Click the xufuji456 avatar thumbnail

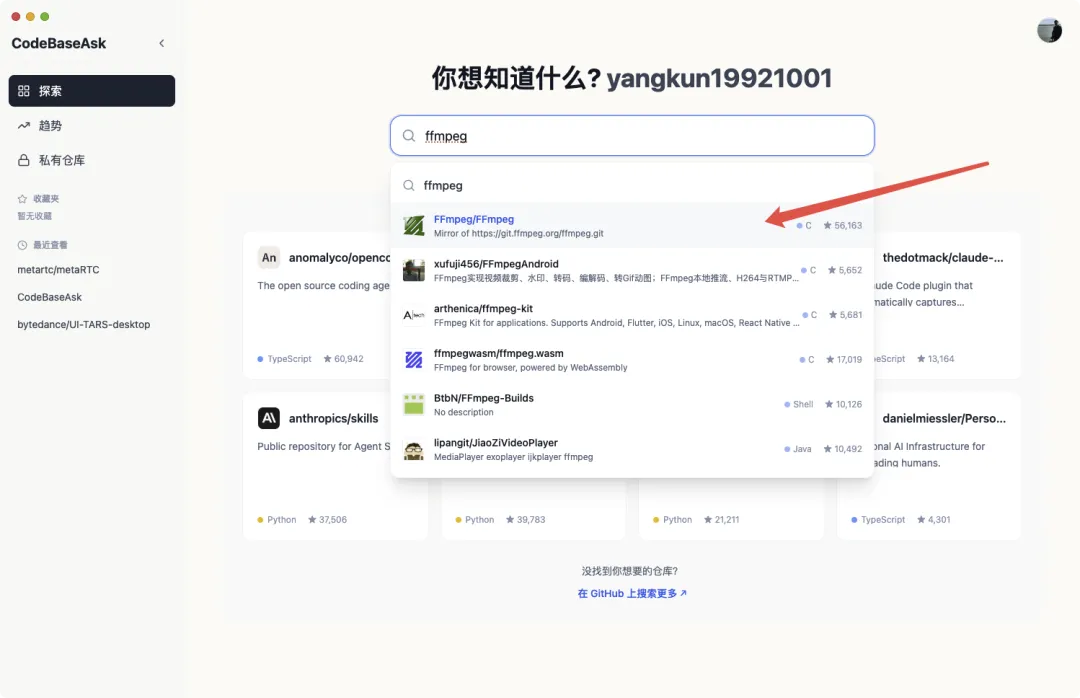[414, 270]
